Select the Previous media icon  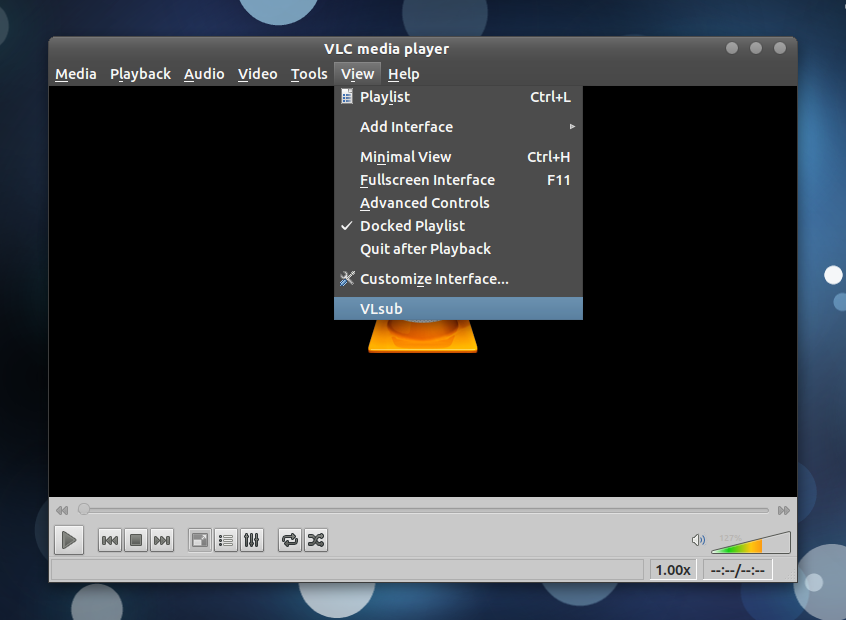point(110,540)
